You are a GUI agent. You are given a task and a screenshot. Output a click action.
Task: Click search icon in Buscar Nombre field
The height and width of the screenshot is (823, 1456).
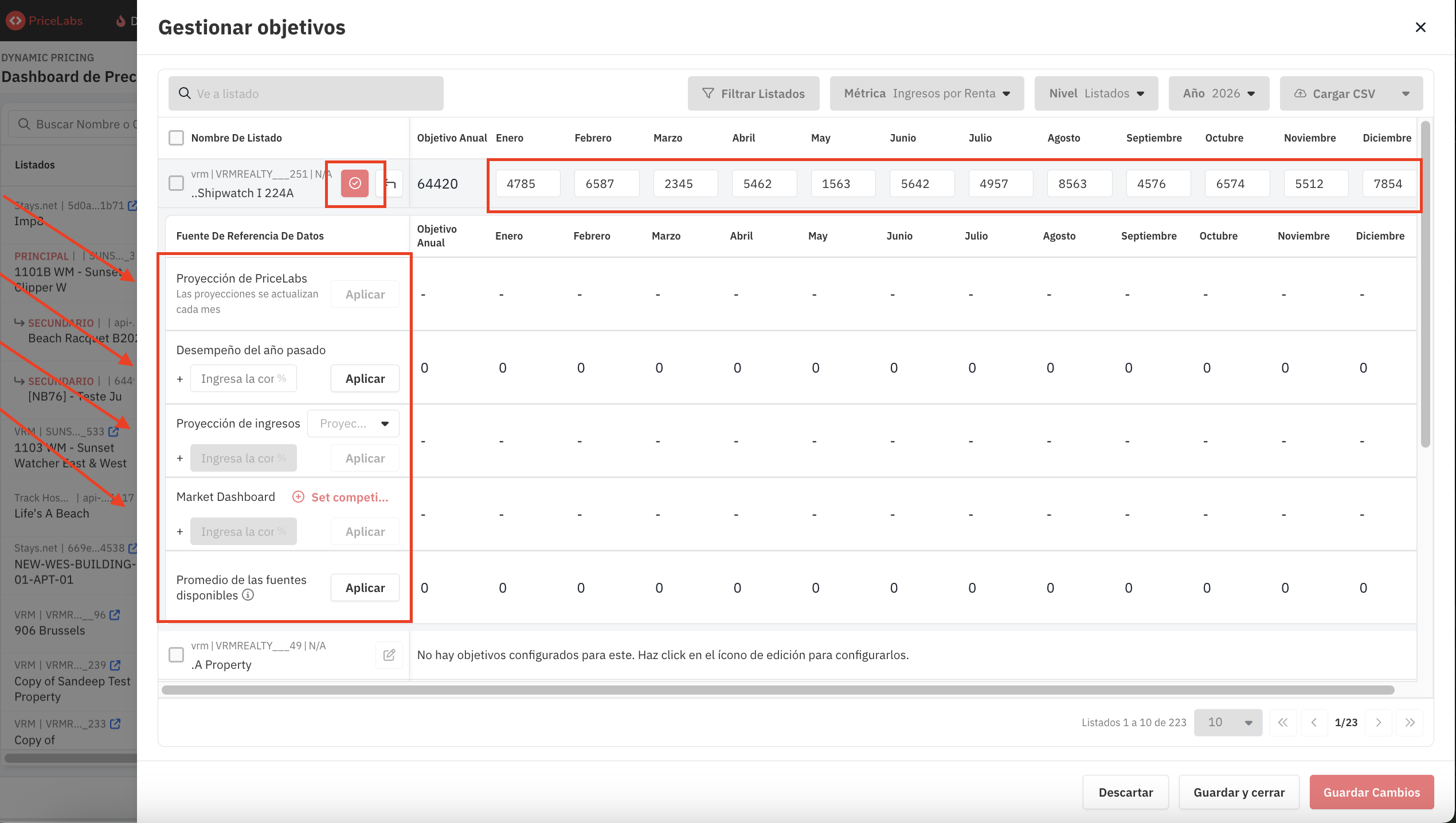click(x=24, y=124)
